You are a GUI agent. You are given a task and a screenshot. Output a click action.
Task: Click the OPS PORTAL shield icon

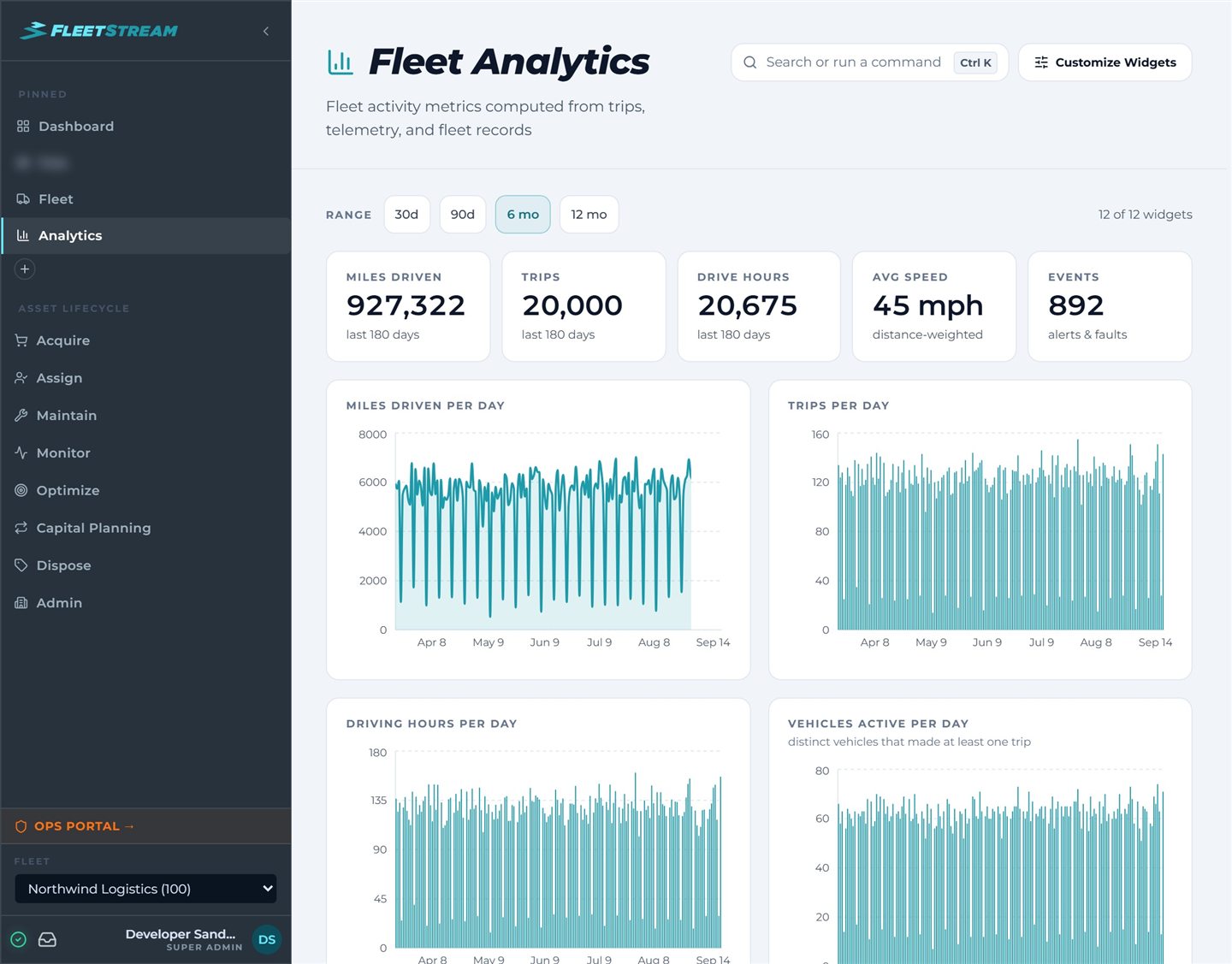click(x=21, y=826)
